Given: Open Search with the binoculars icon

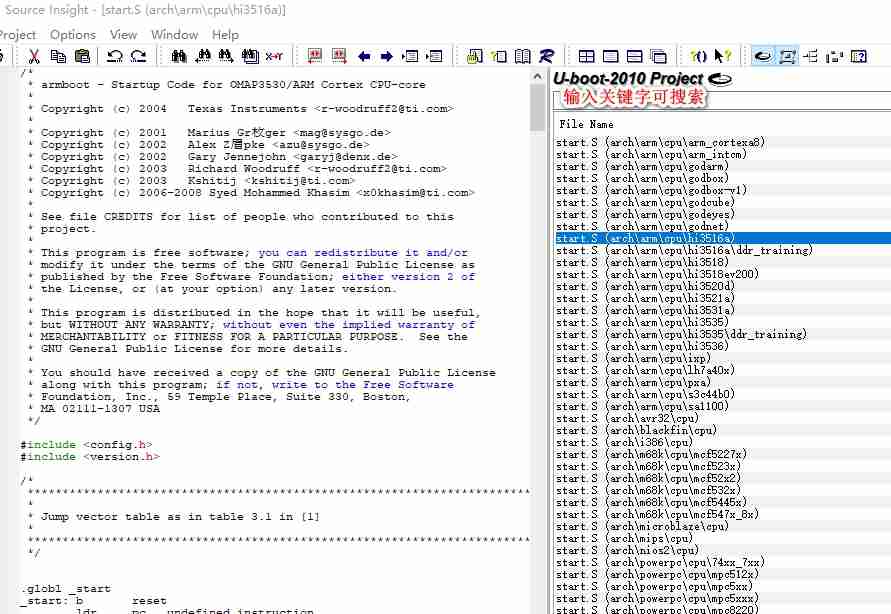Looking at the screenshot, I should (179, 56).
